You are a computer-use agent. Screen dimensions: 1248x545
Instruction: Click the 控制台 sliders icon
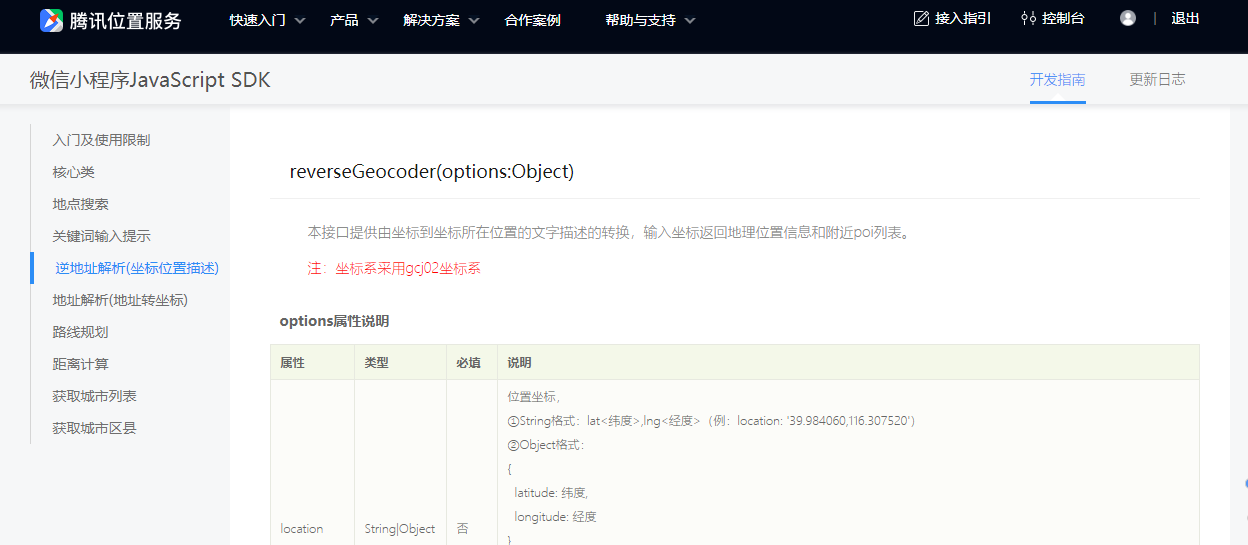[x=1028, y=18]
